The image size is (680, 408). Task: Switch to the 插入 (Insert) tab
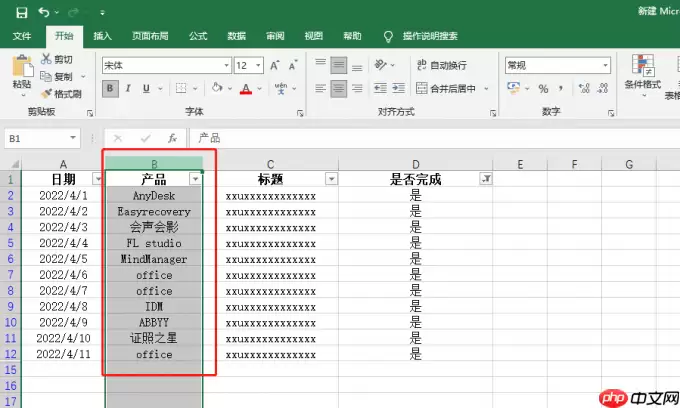(103, 36)
